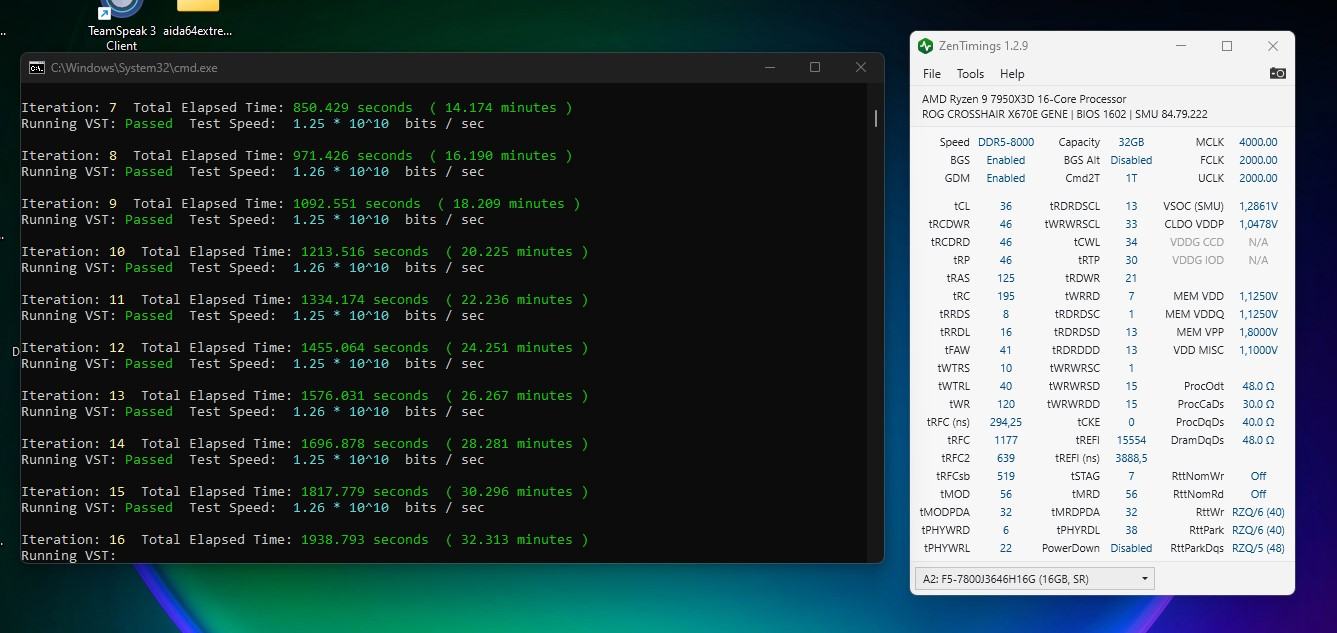This screenshot has width=1337, height=633.
Task: Click the 32GB capacity value
Action: point(1131,142)
